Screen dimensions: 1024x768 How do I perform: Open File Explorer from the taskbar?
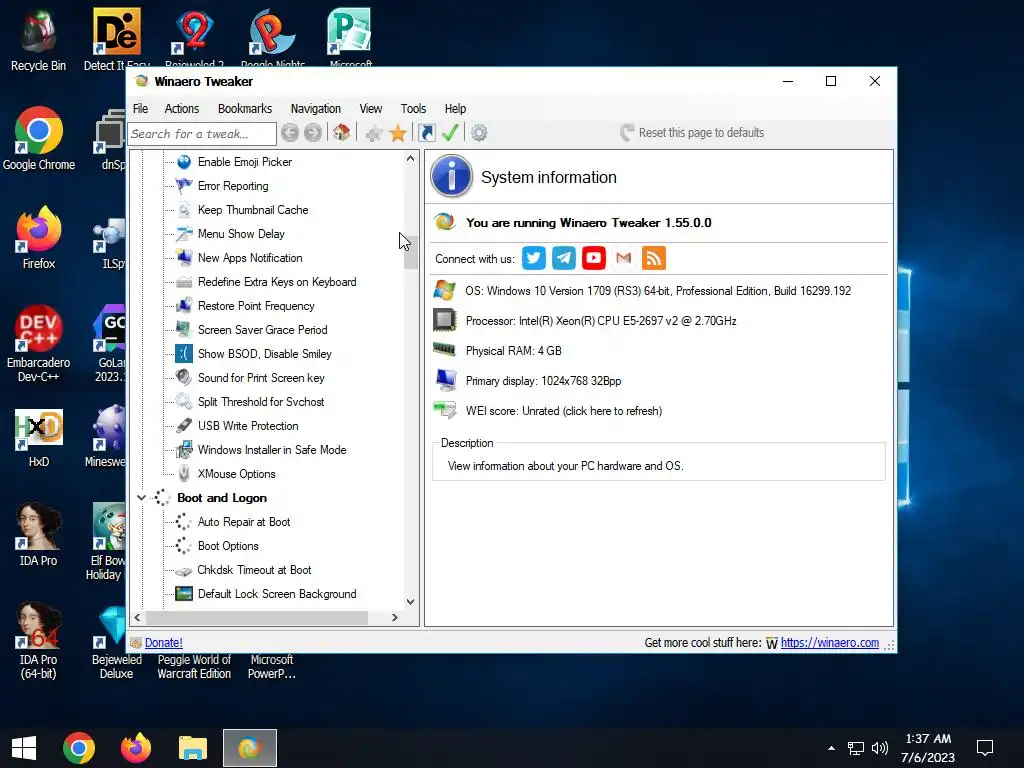pyautogui.click(x=193, y=748)
